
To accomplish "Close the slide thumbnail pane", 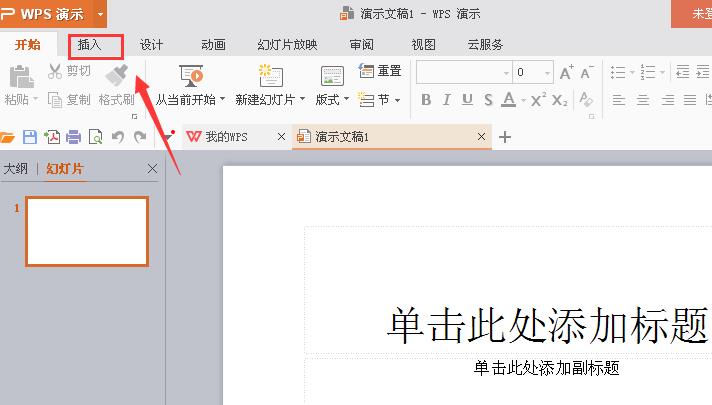I will click(153, 169).
